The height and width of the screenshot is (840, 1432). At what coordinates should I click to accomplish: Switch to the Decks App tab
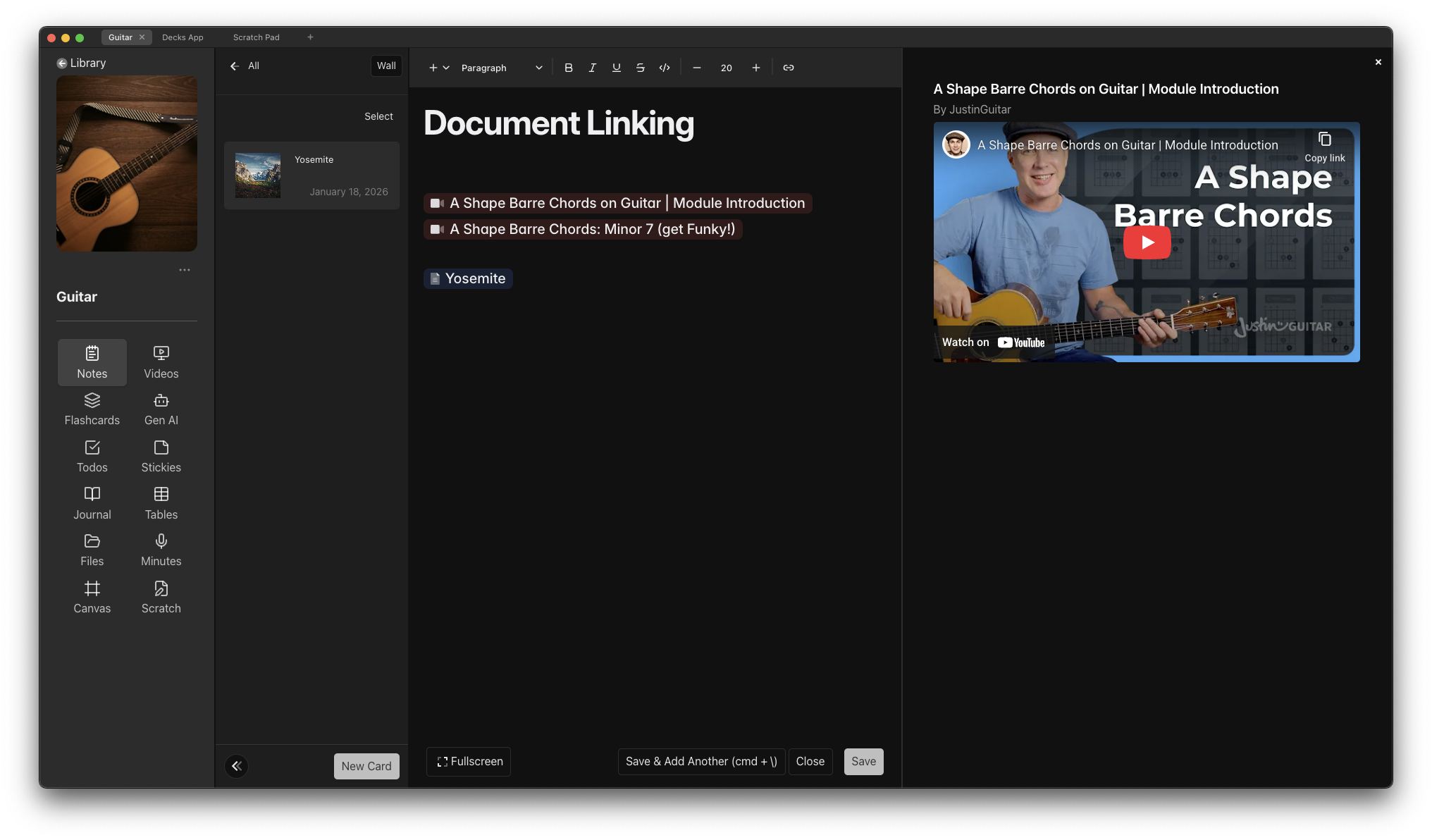pyautogui.click(x=182, y=37)
